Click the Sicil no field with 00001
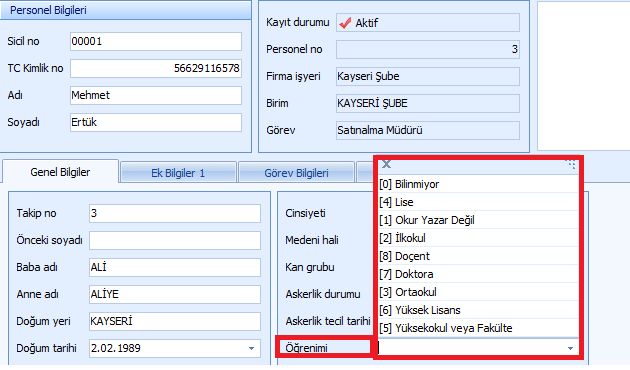The height and width of the screenshot is (370, 630). coord(156,41)
